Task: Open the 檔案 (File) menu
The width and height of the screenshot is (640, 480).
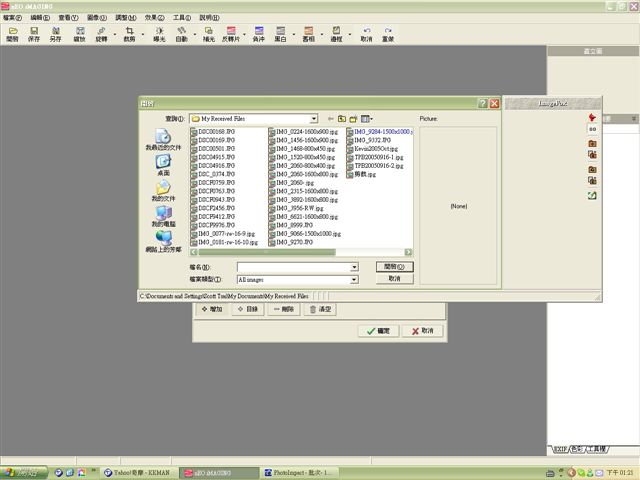Action: coord(12,18)
